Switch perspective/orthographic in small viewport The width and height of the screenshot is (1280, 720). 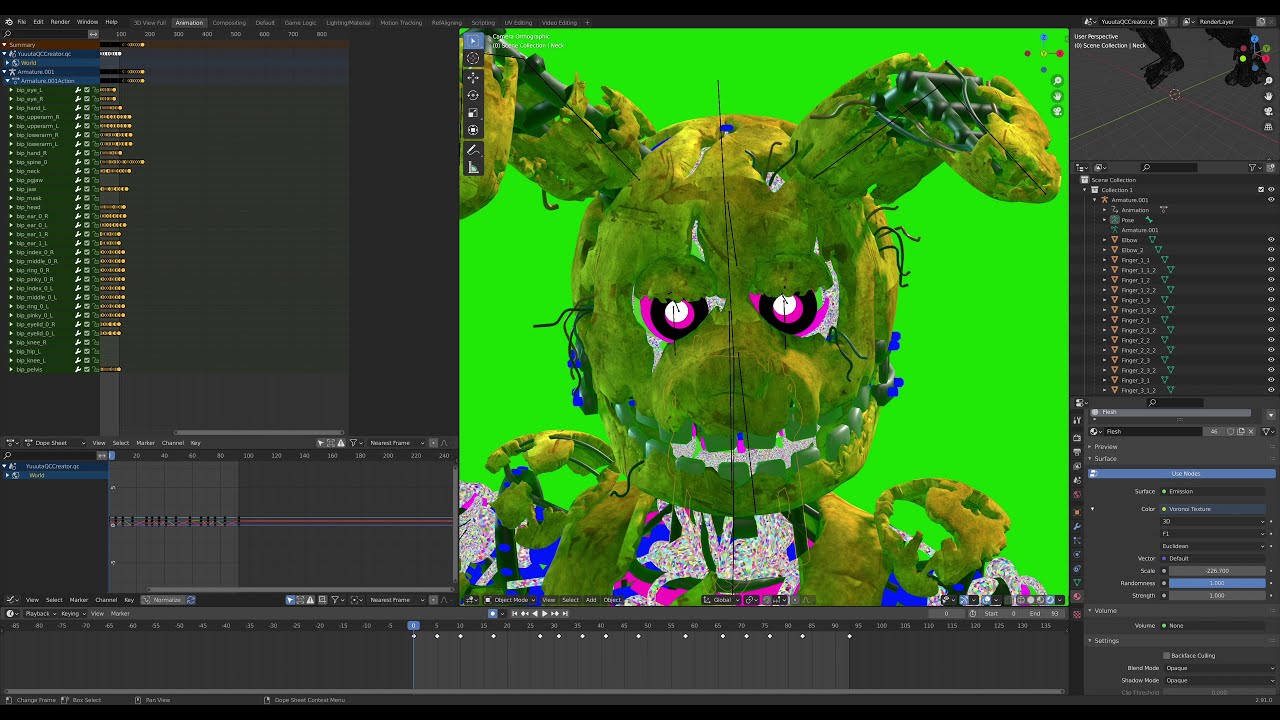pyautogui.click(x=1268, y=125)
